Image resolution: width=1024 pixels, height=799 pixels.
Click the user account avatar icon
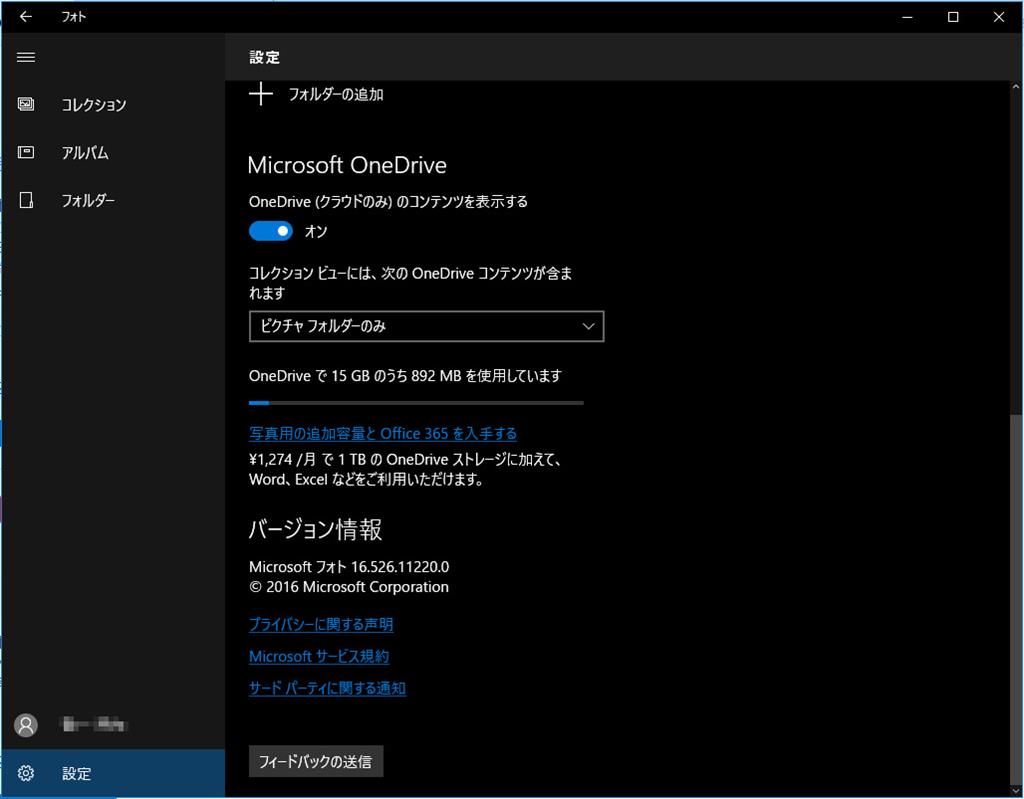click(25, 725)
